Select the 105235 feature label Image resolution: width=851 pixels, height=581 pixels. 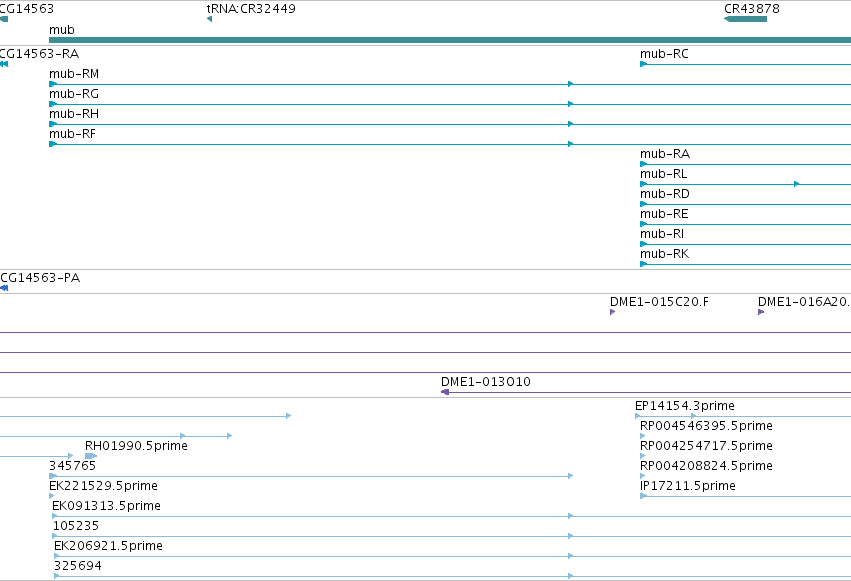point(75,526)
